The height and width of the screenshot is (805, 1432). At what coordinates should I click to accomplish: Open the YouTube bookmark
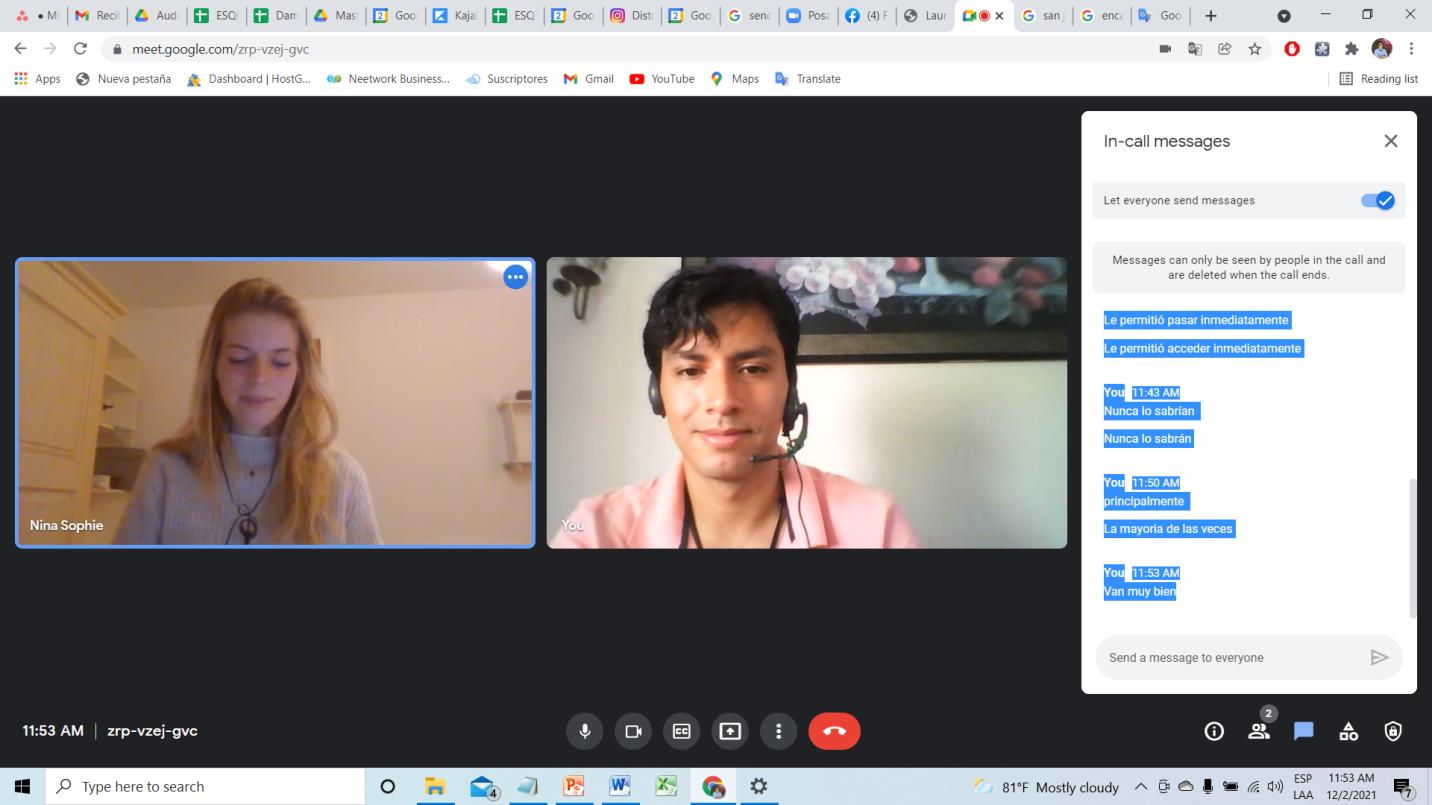tap(662, 79)
